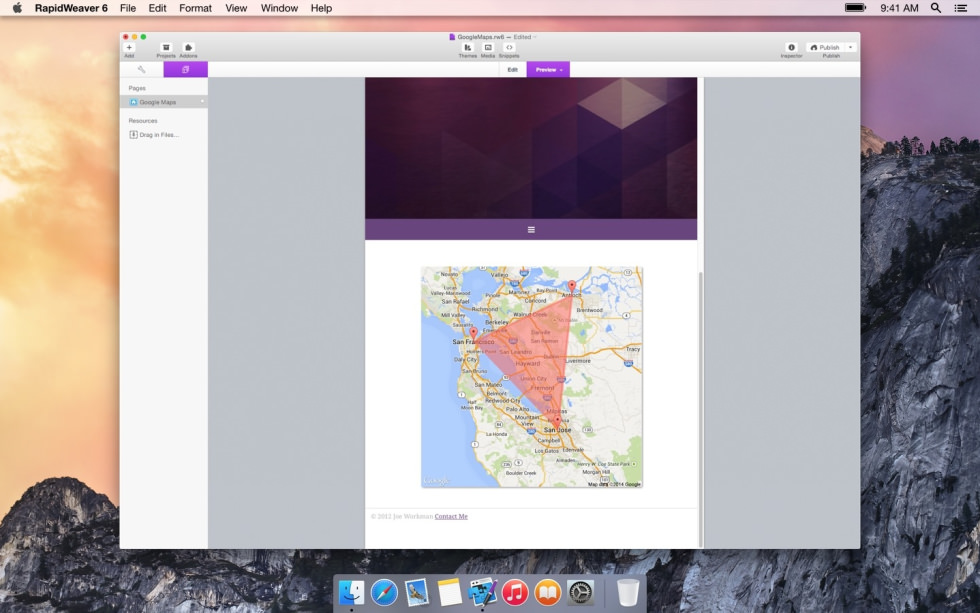Launch Safari from the Dock
The width and height of the screenshot is (980, 613).
click(384, 592)
